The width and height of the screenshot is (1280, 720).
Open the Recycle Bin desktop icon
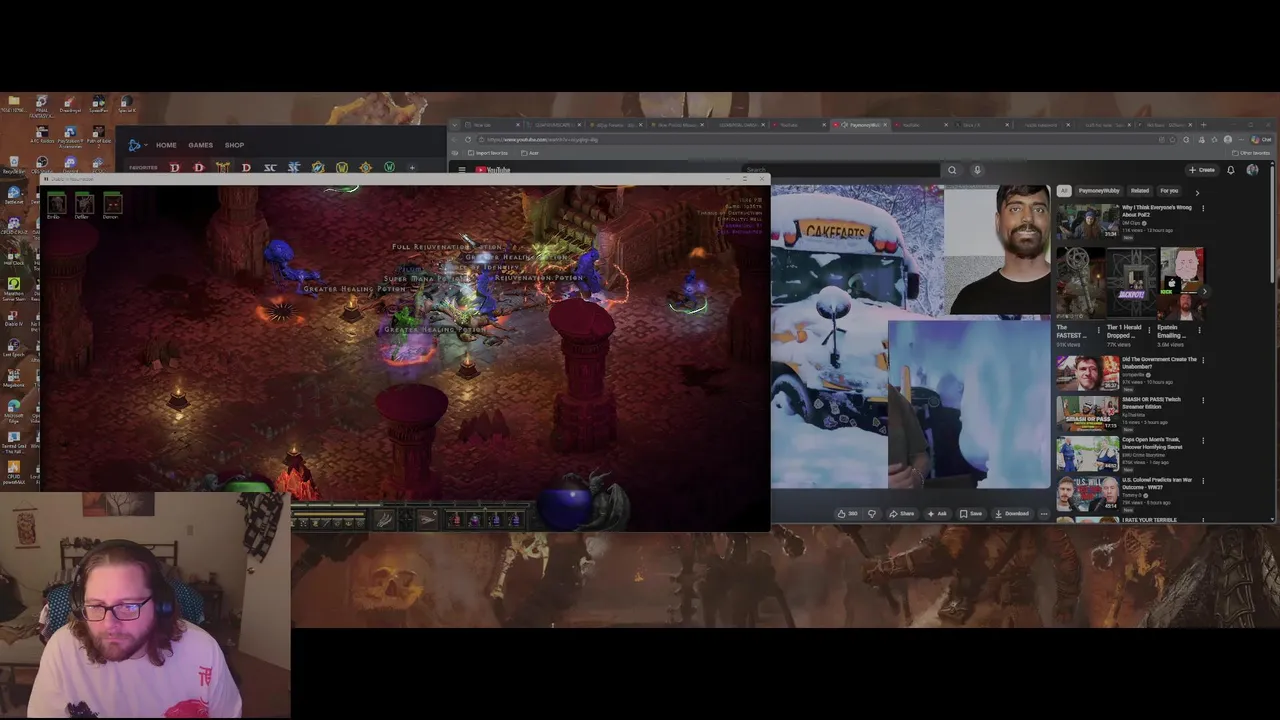tap(14, 165)
